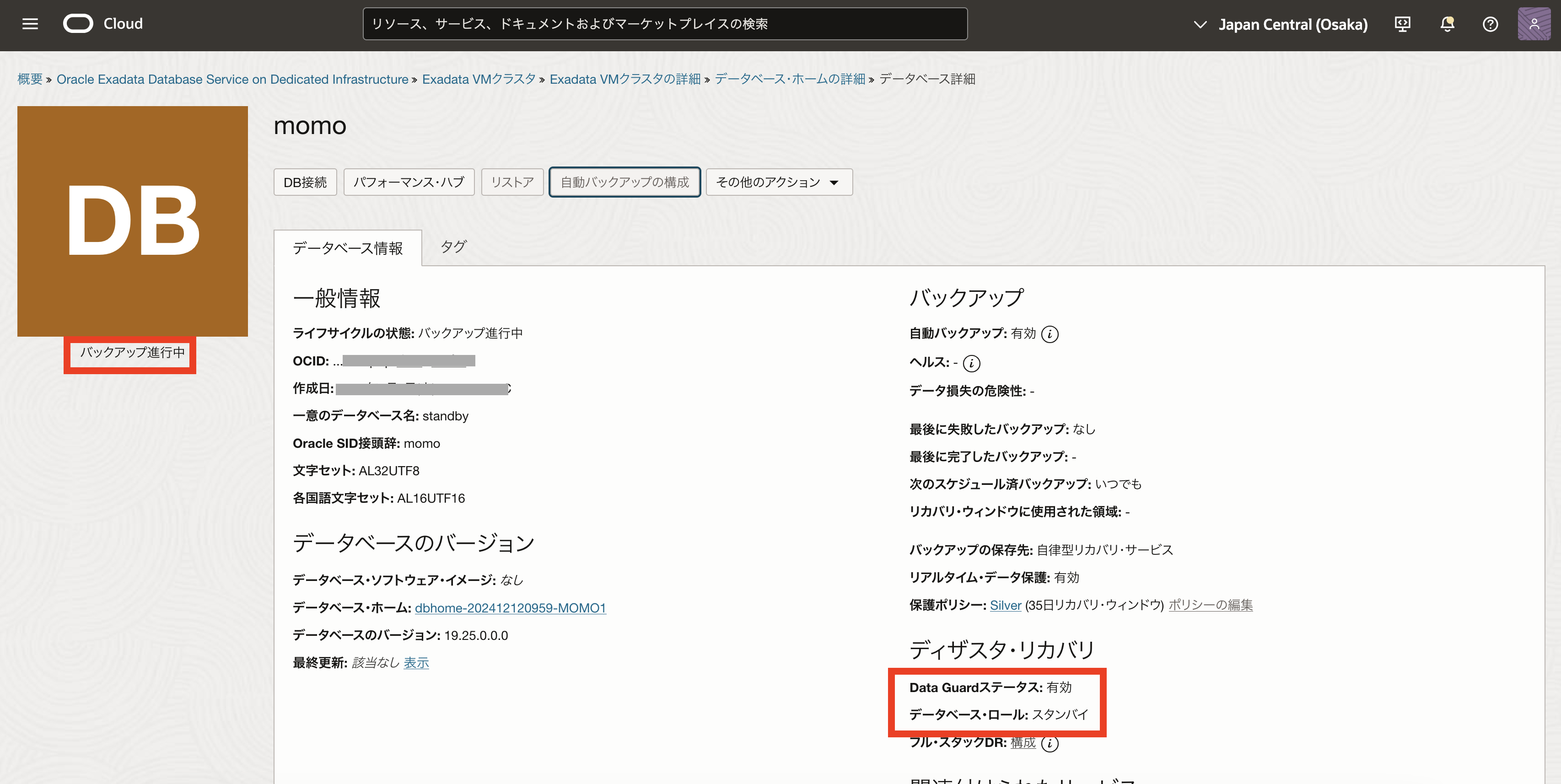Image resolution: width=1561 pixels, height=784 pixels.
Task: Click the DB接続 button
Action: coord(305,183)
